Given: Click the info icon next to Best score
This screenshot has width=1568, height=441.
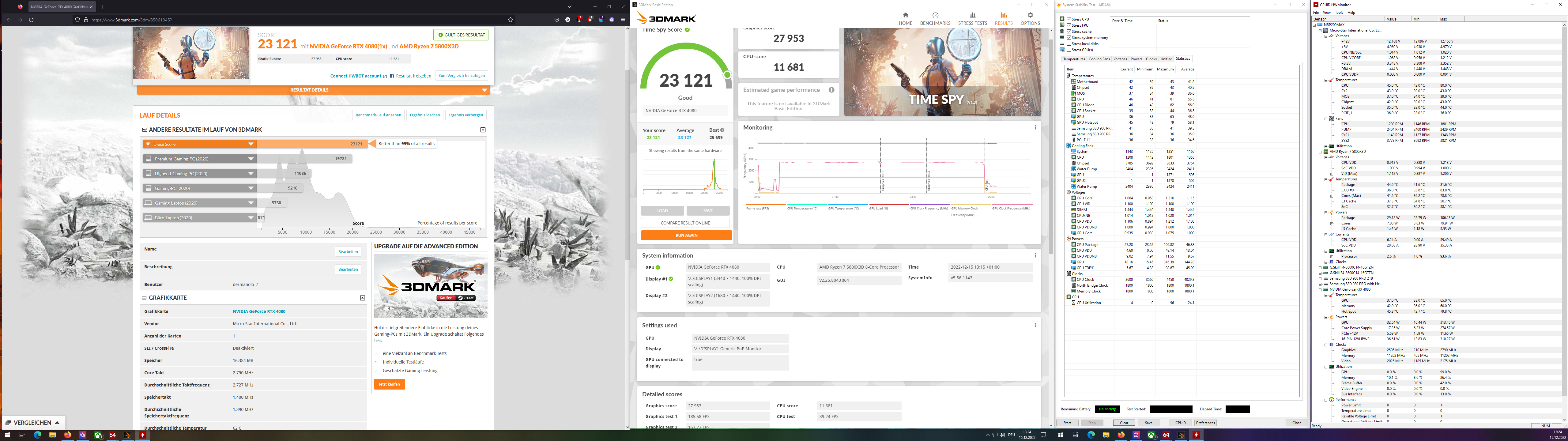Looking at the screenshot, I should click(x=722, y=130).
